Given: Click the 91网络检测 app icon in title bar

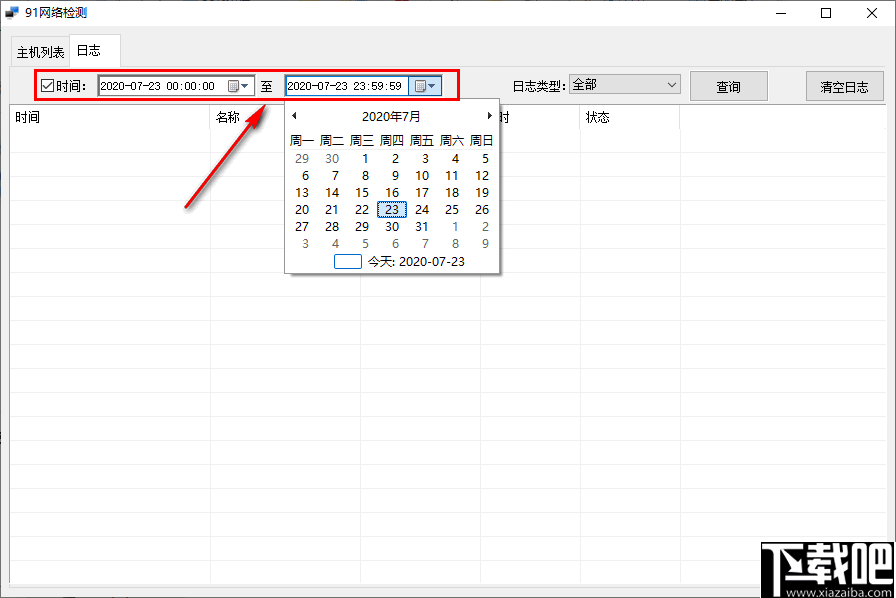Looking at the screenshot, I should pyautogui.click(x=11, y=13).
